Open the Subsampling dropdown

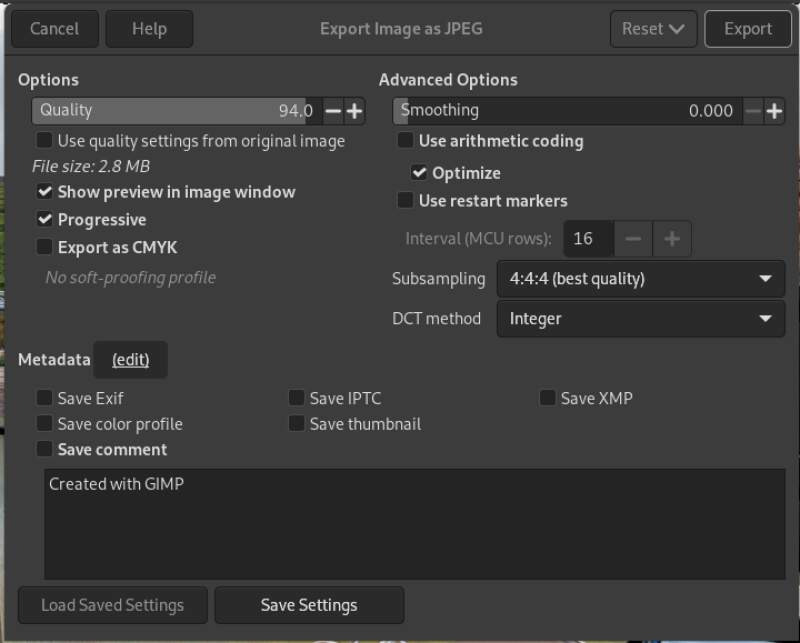click(x=640, y=279)
